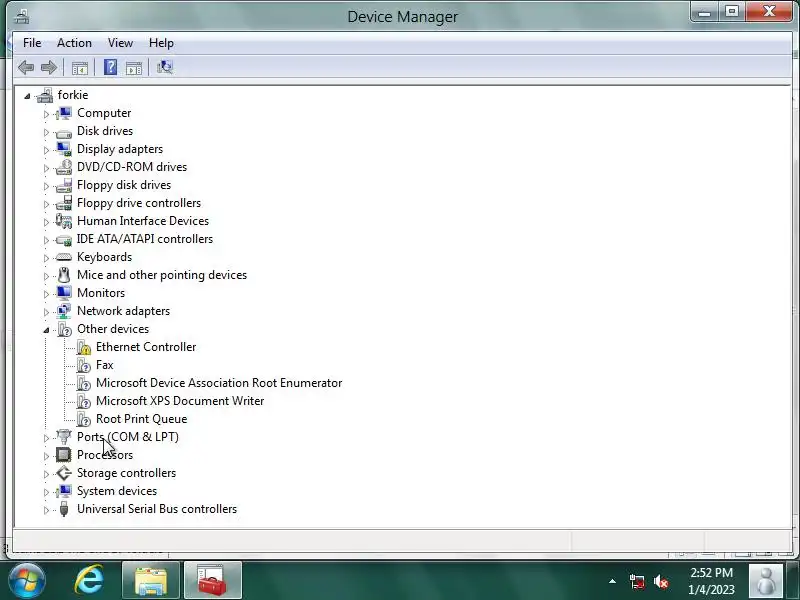
Task: Select the Microsoft Device Association Root Enumerator entry
Action: 219,383
